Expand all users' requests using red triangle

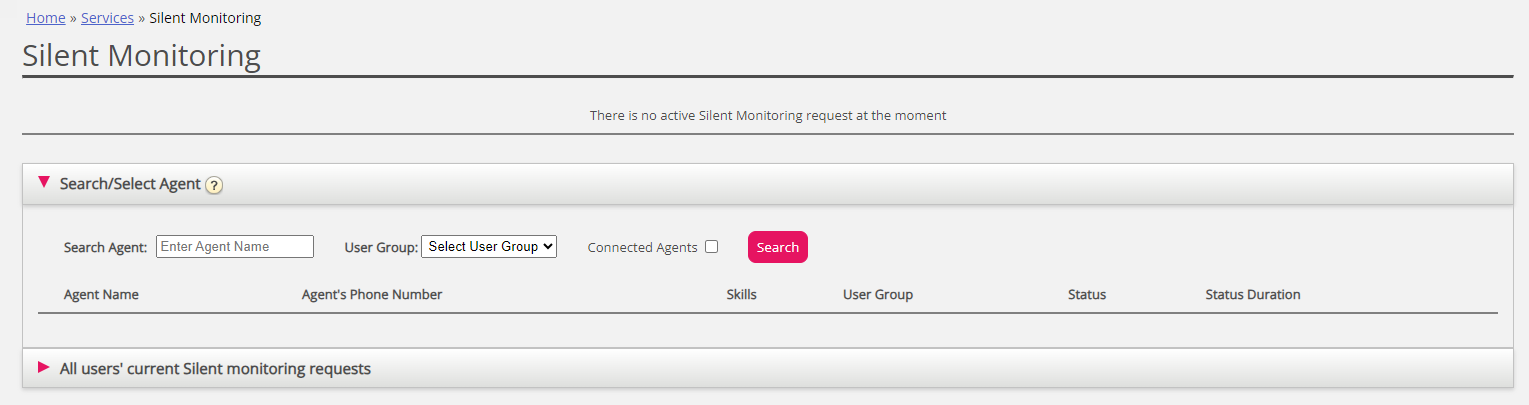point(44,367)
